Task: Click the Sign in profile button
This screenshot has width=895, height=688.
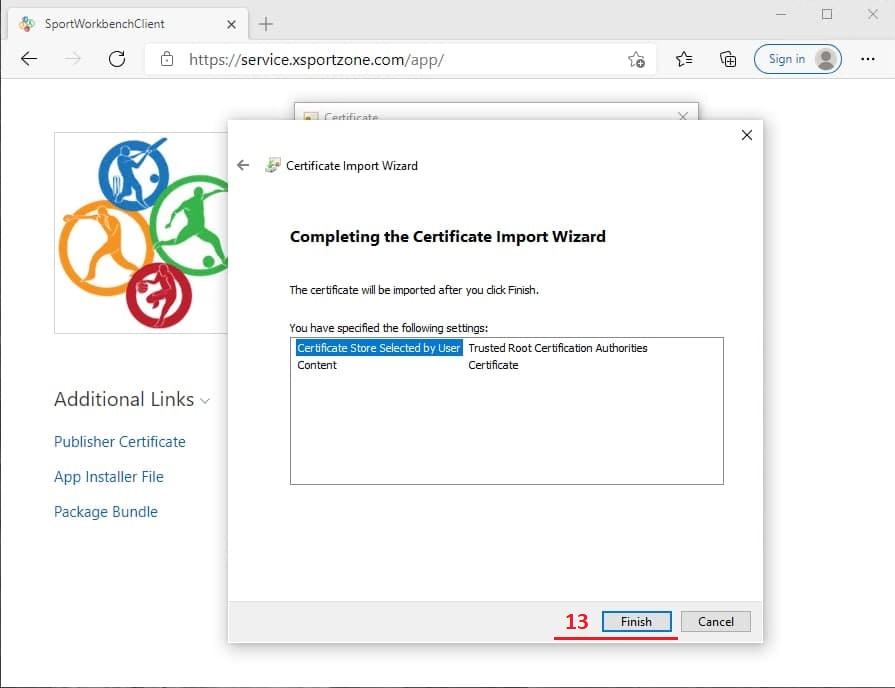Action: pos(797,59)
